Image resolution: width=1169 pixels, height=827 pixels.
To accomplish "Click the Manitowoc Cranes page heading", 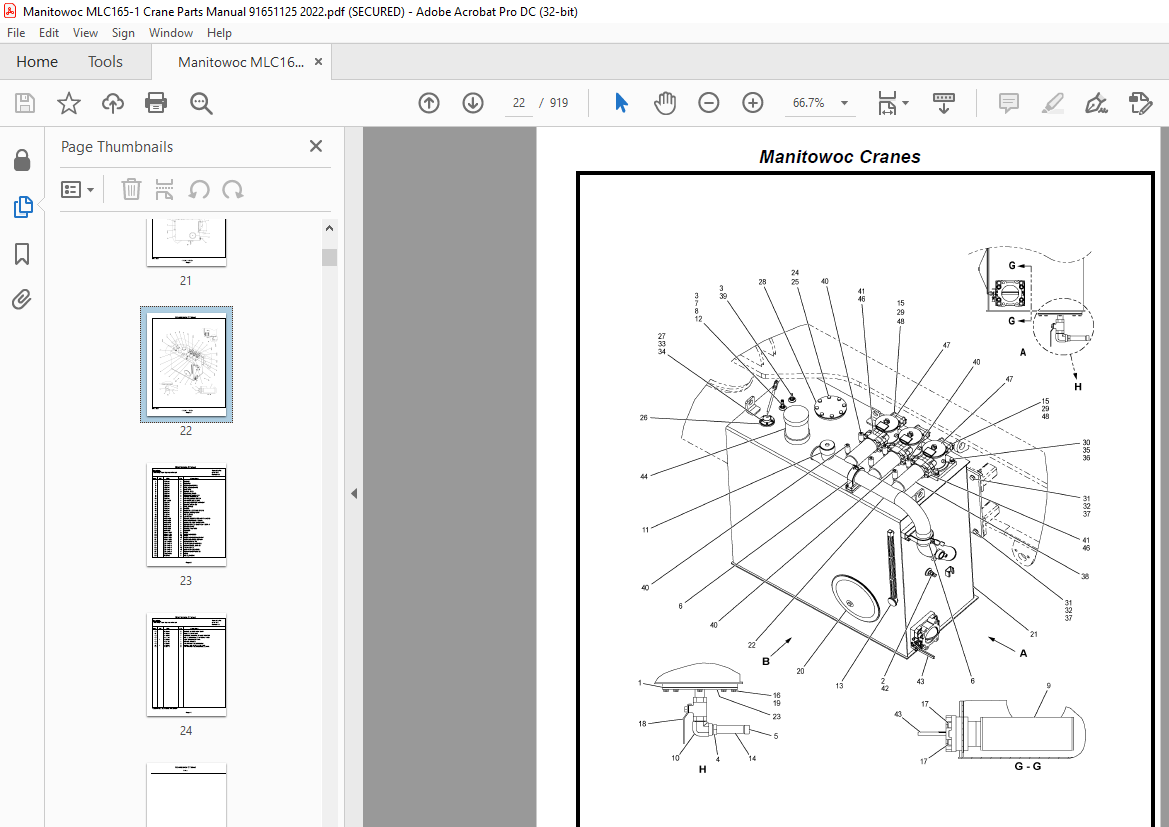I will click(x=839, y=157).
